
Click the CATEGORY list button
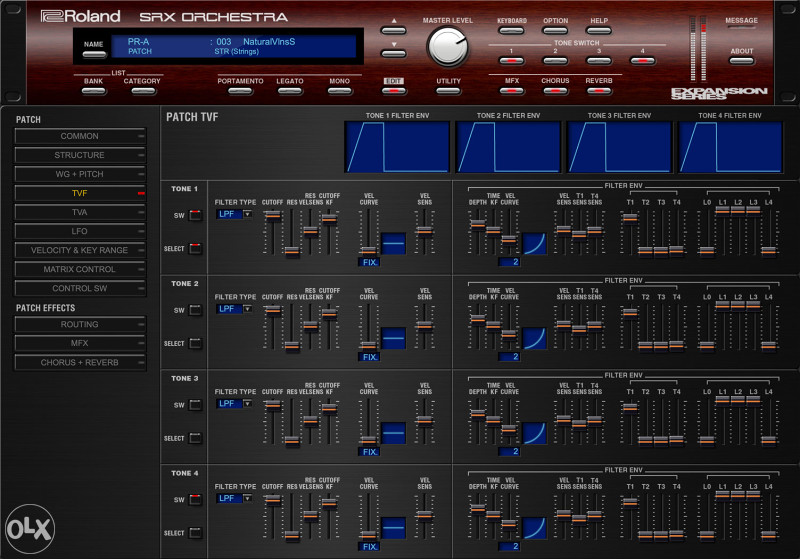pyautogui.click(x=143, y=91)
